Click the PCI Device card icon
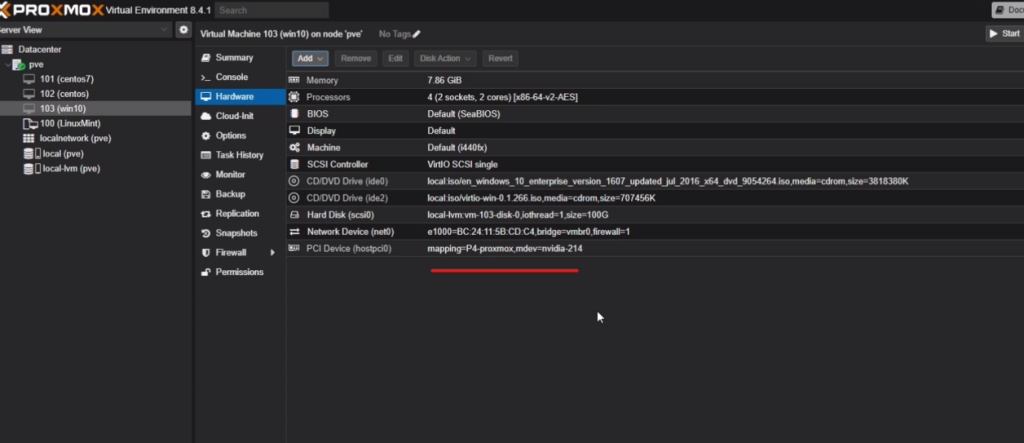 [295, 248]
